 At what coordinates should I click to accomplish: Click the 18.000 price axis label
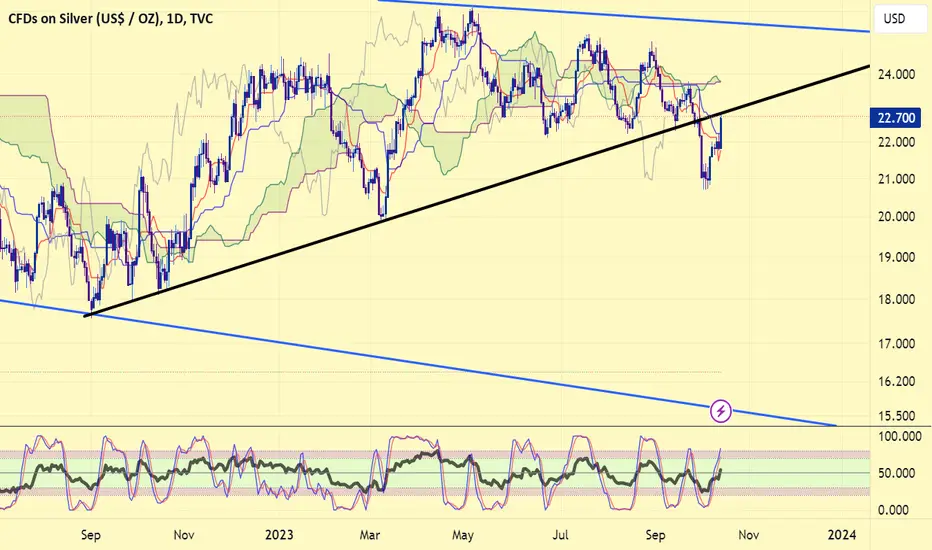(x=896, y=300)
